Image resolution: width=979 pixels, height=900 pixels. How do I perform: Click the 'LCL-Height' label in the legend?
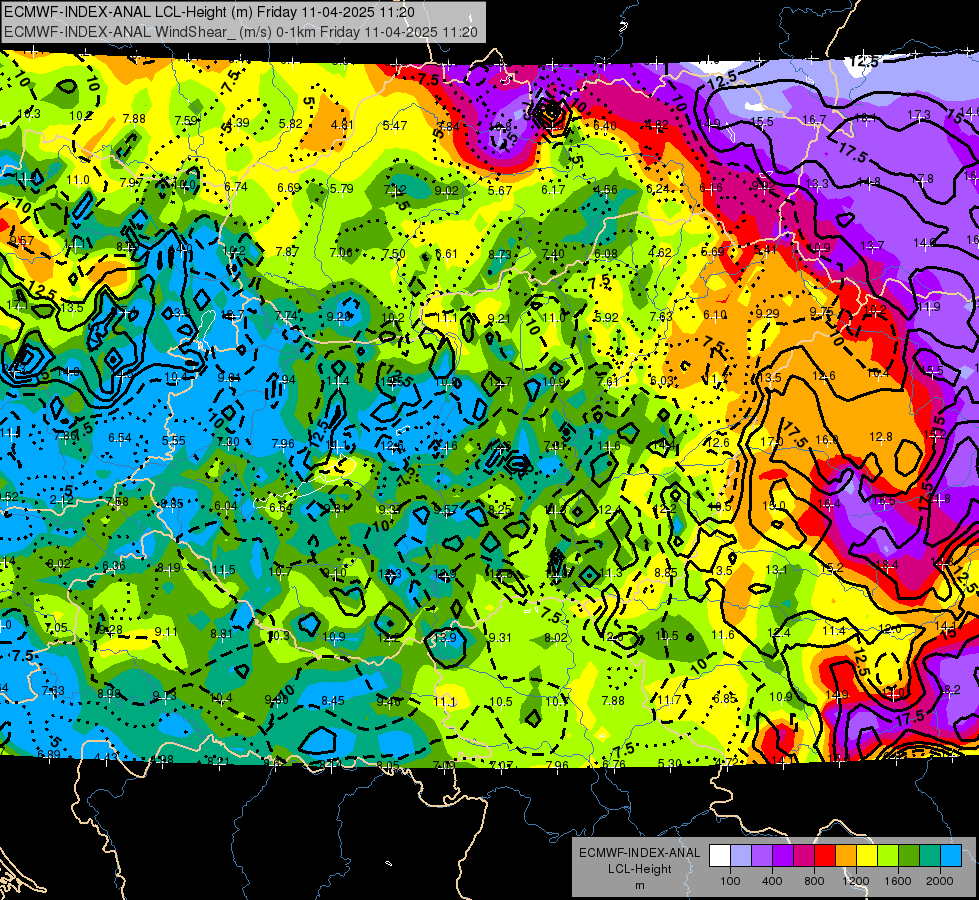point(639,869)
